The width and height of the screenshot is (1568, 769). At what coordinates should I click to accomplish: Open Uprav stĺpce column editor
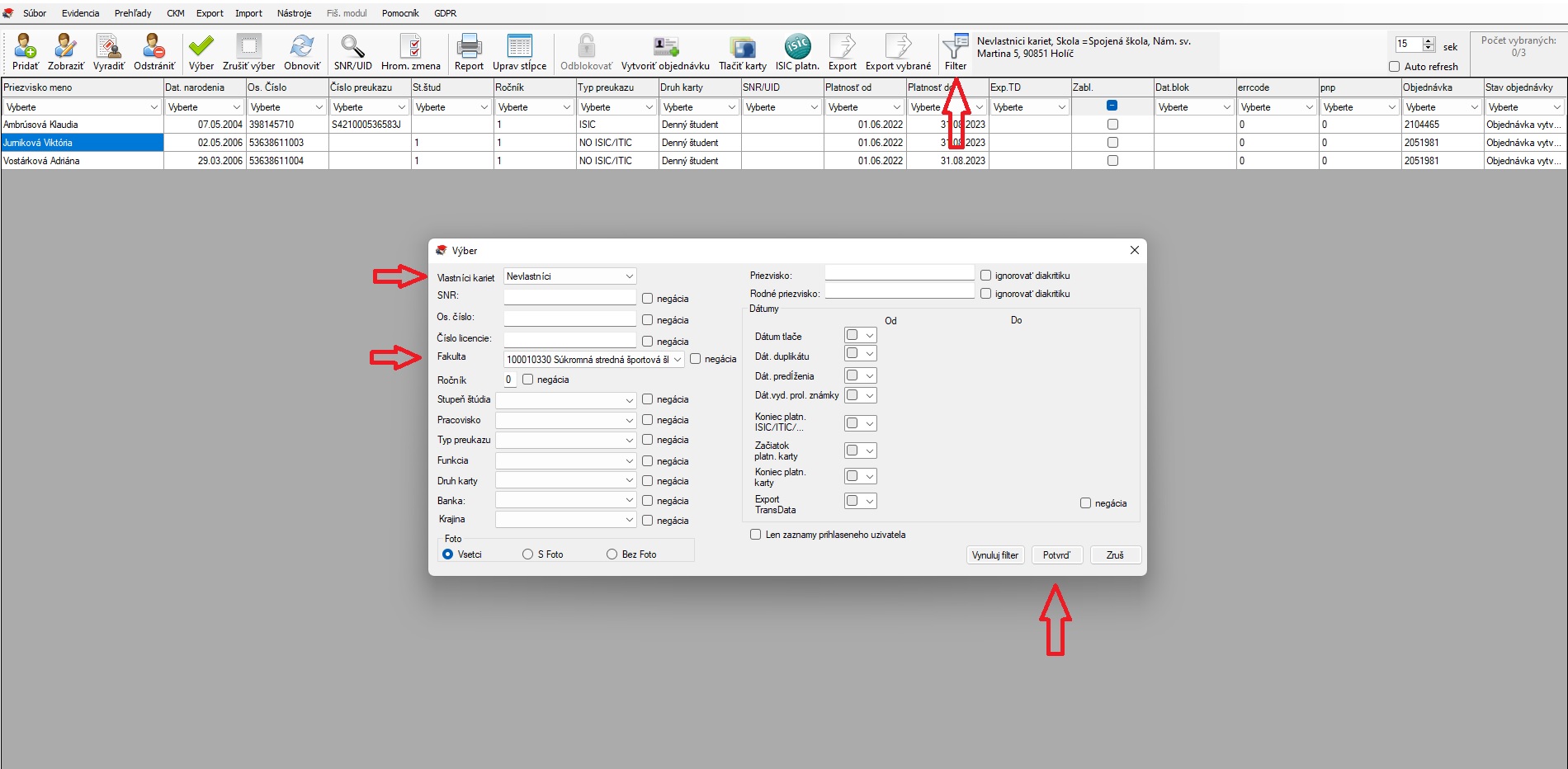click(519, 46)
